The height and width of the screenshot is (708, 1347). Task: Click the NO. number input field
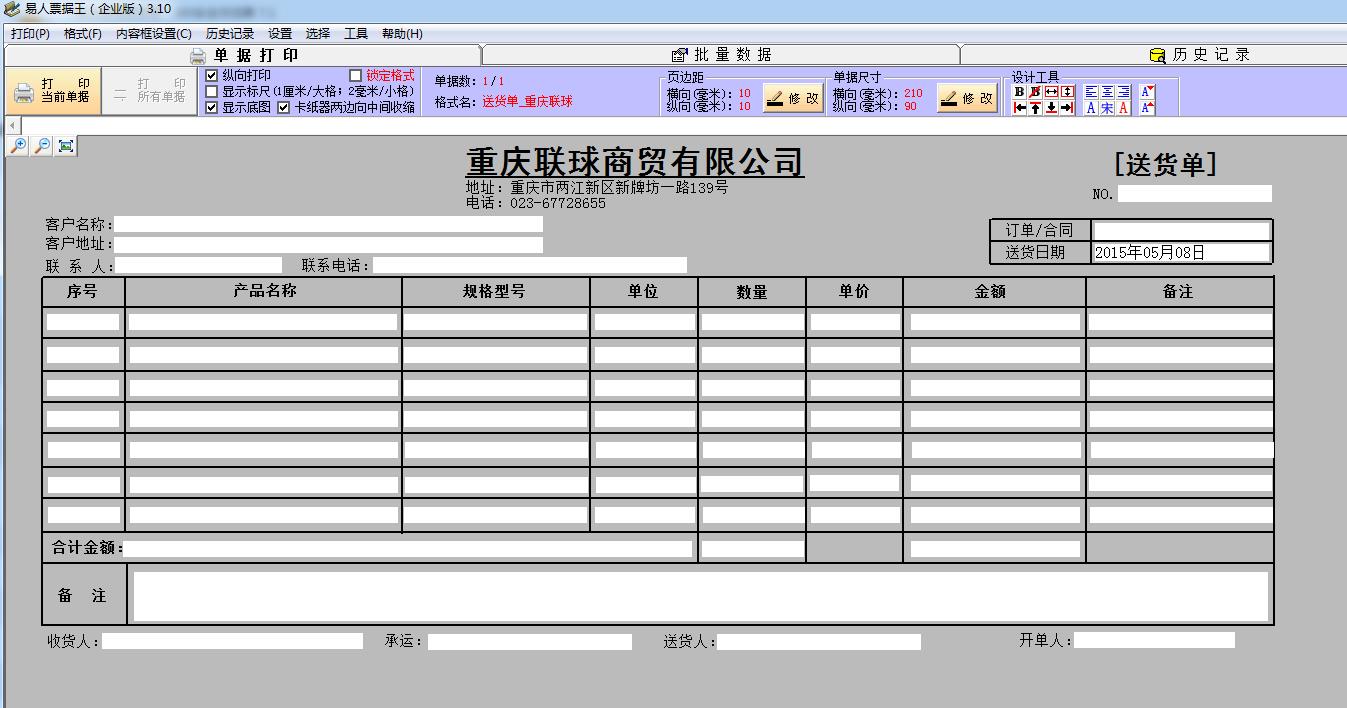click(x=1195, y=194)
